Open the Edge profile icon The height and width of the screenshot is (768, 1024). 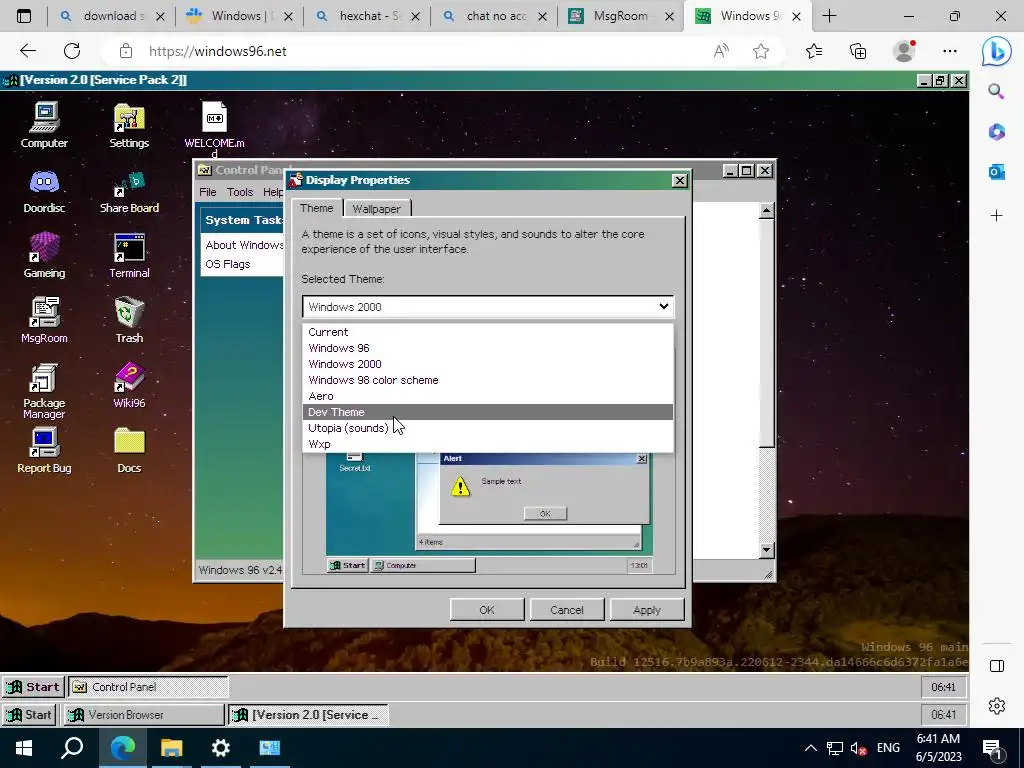point(904,51)
